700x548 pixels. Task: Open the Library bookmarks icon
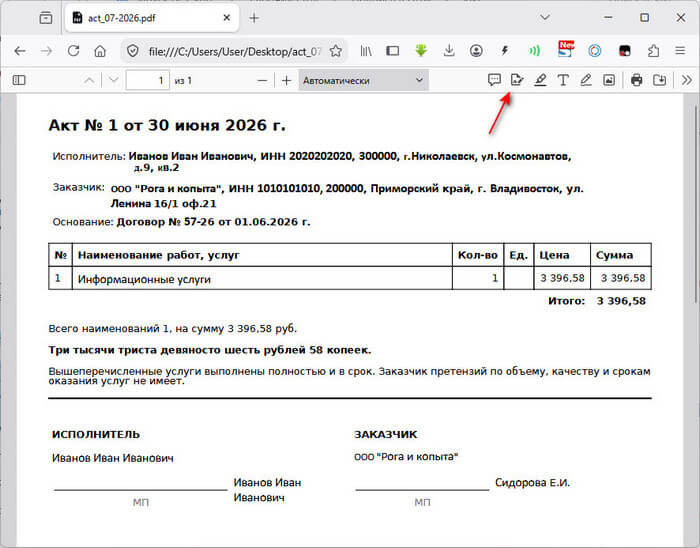pos(366,51)
